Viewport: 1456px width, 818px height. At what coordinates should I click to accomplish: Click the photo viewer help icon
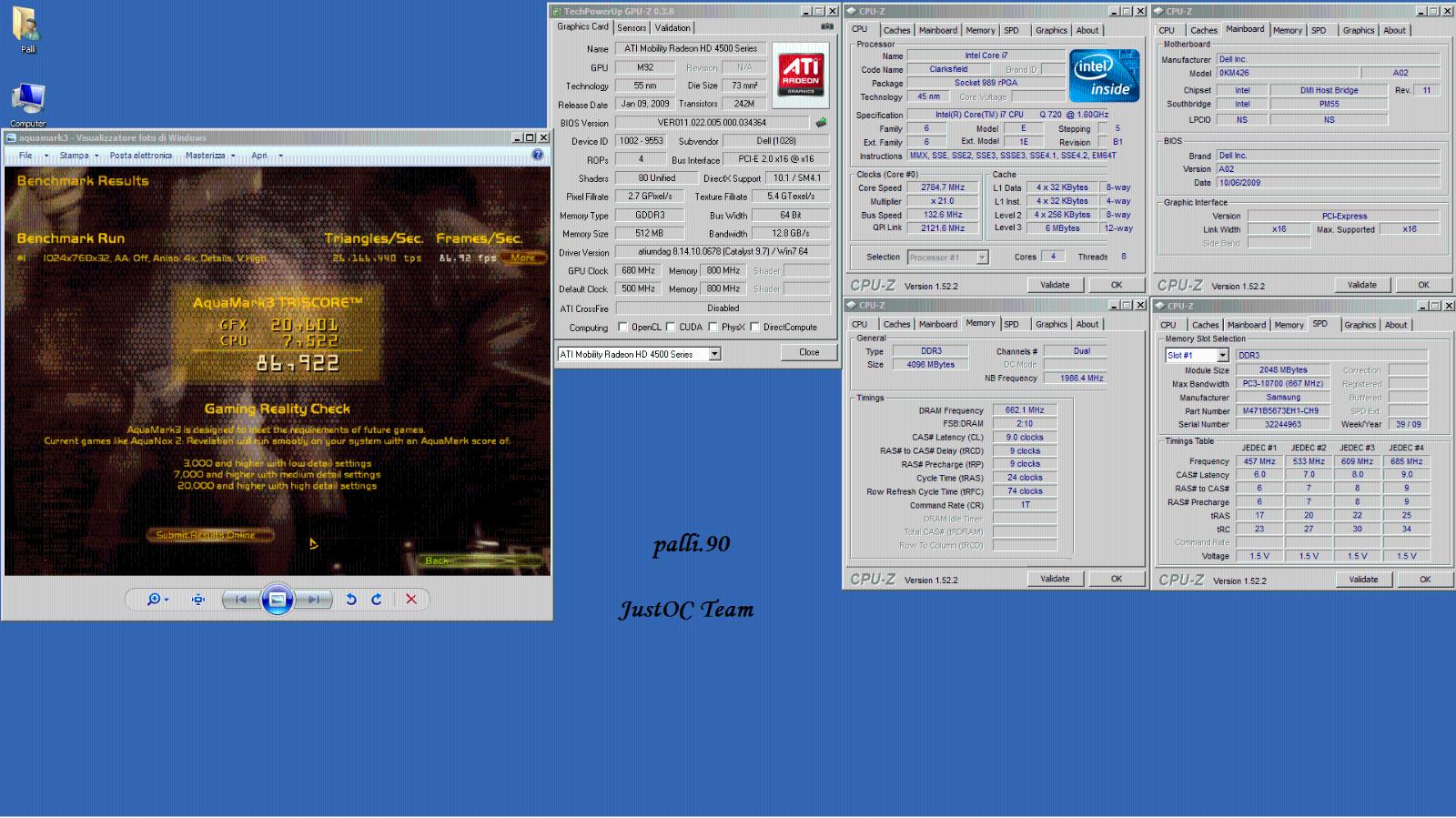point(537,155)
